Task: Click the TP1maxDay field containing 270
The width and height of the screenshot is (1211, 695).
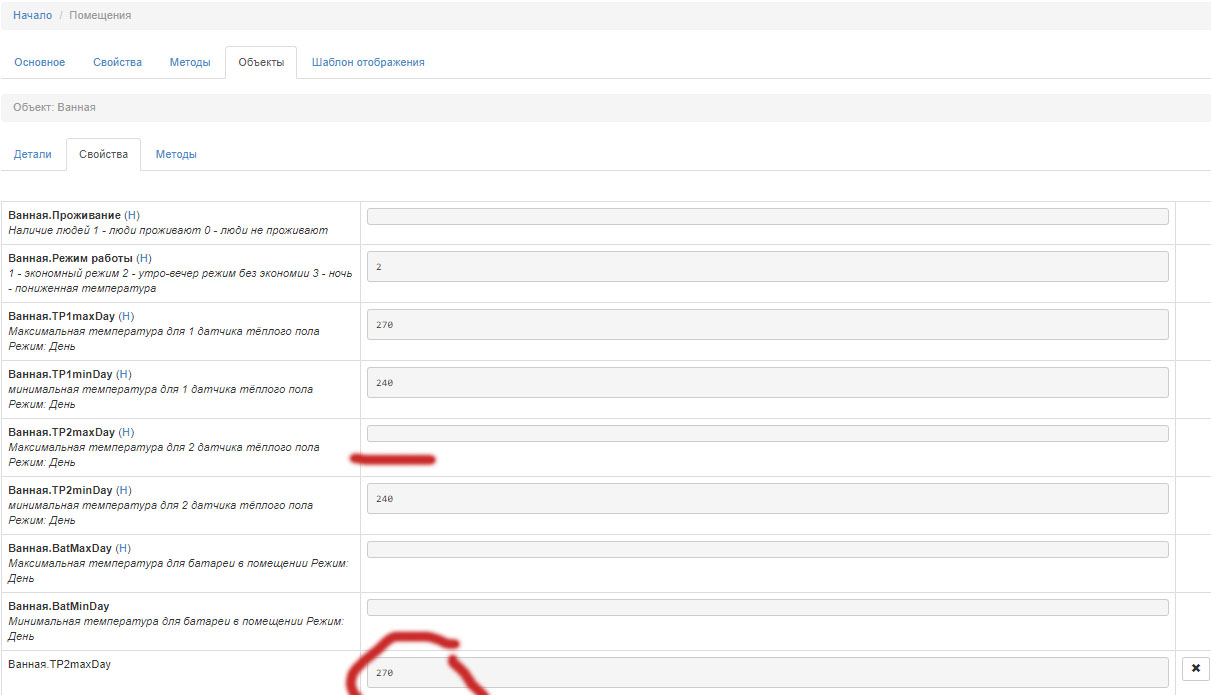Action: click(x=767, y=324)
